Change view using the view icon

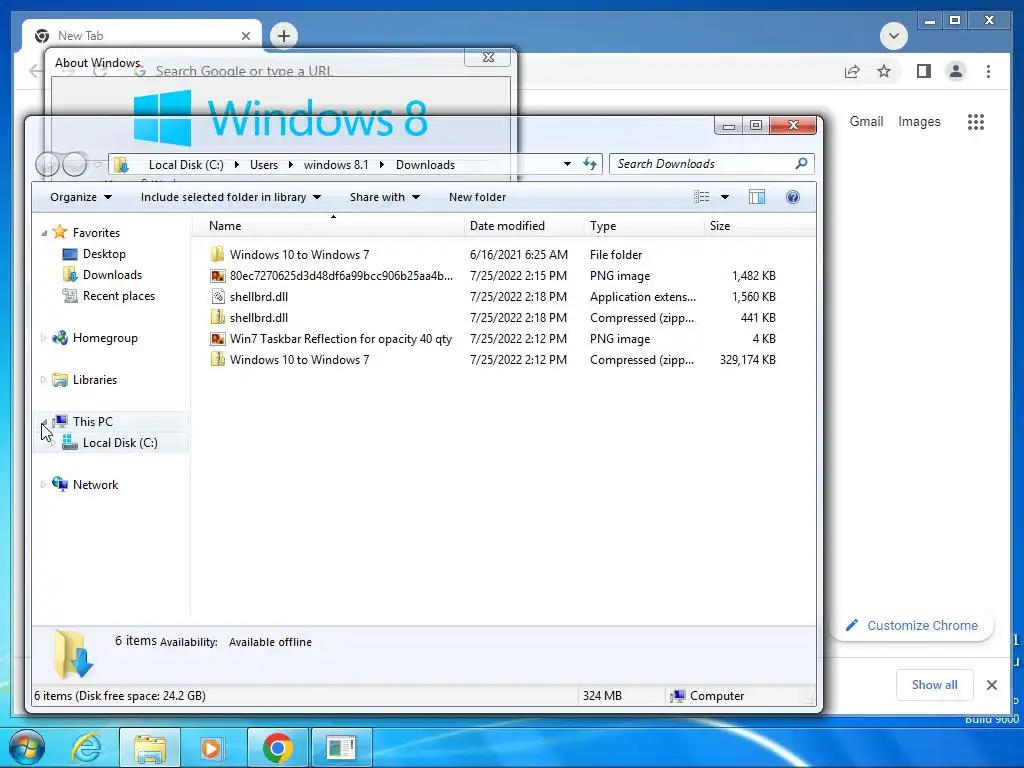(x=701, y=197)
